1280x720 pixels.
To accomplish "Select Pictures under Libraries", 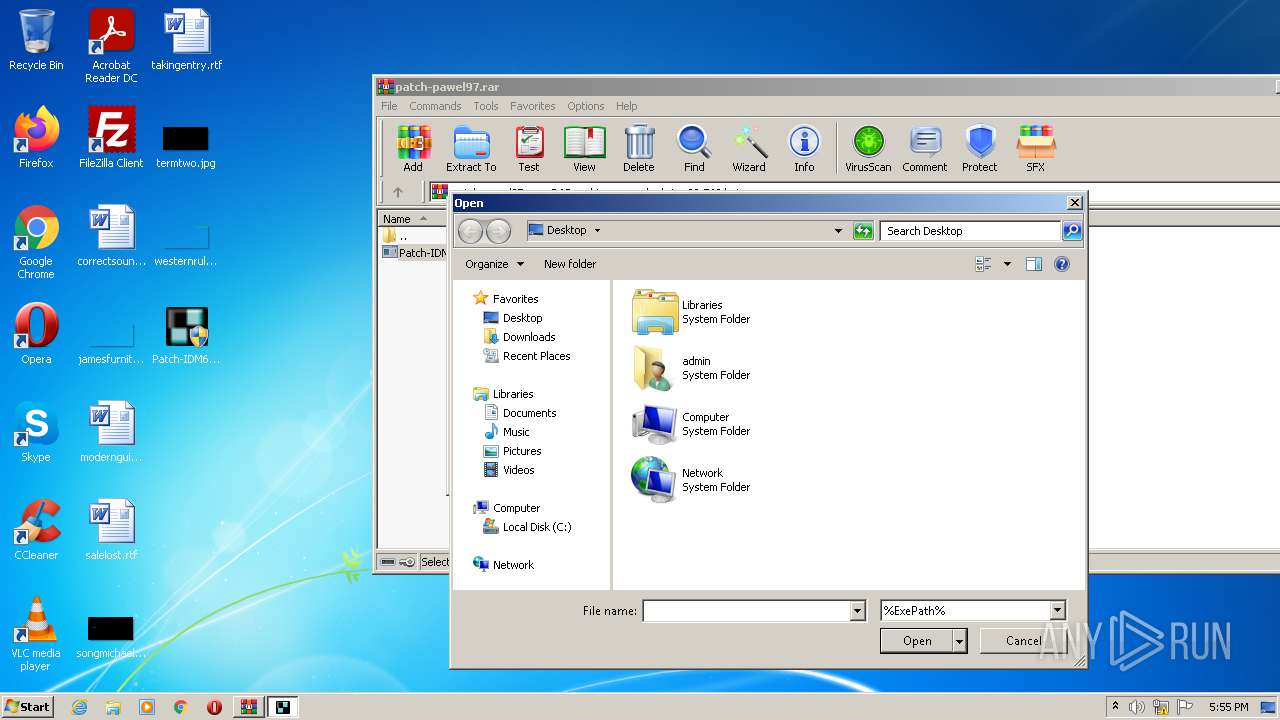I will click(x=513, y=451).
